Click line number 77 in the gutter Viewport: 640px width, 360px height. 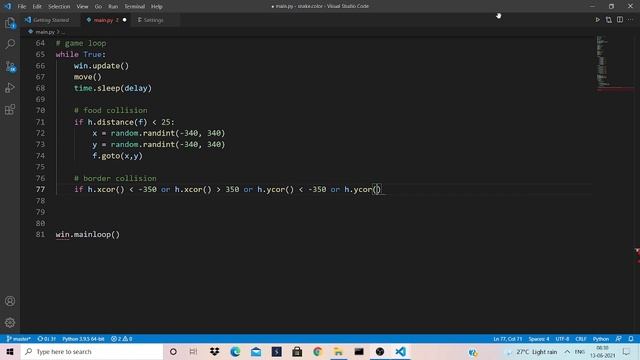[x=40, y=189]
